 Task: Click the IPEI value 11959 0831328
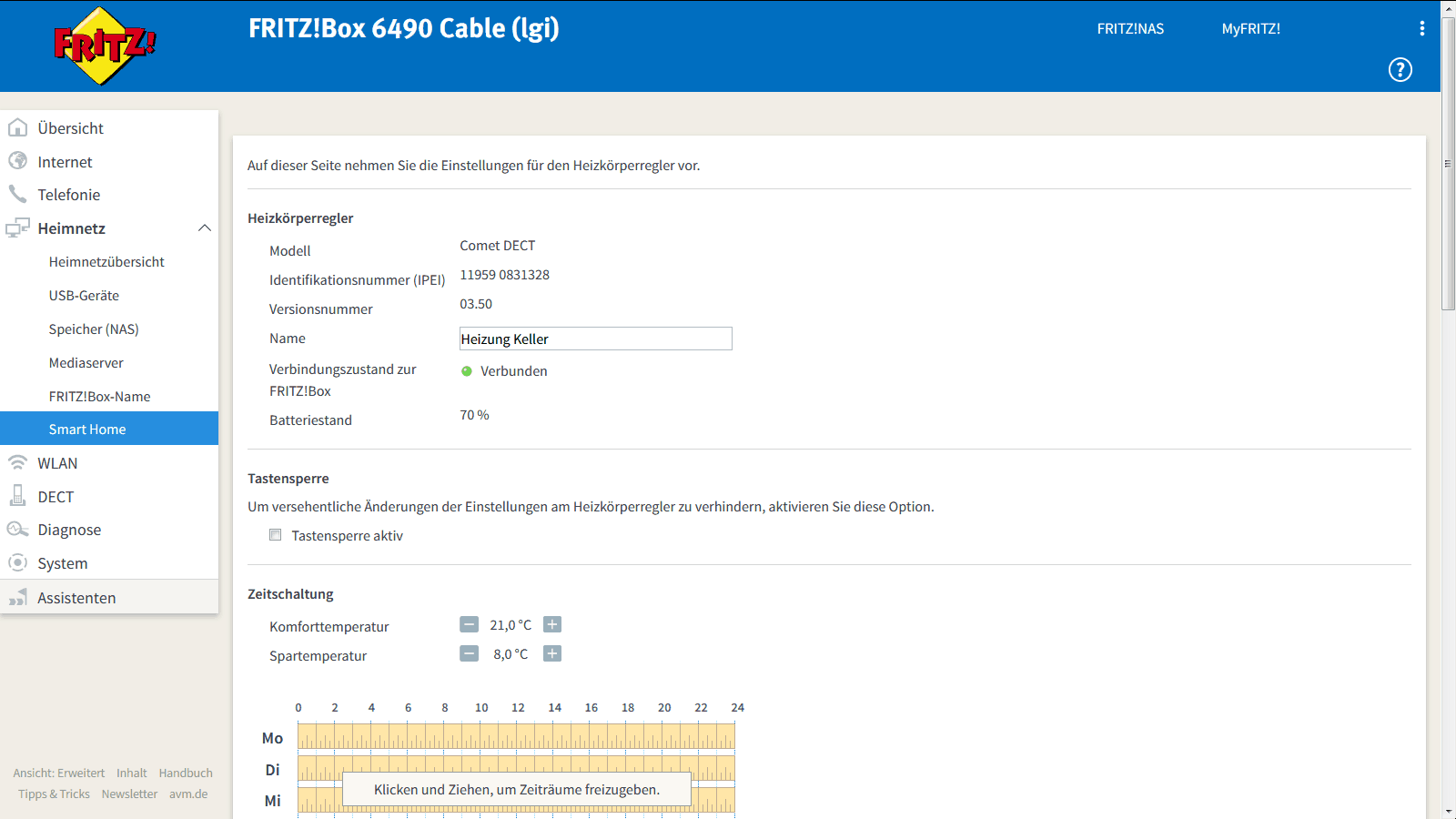[x=504, y=275]
